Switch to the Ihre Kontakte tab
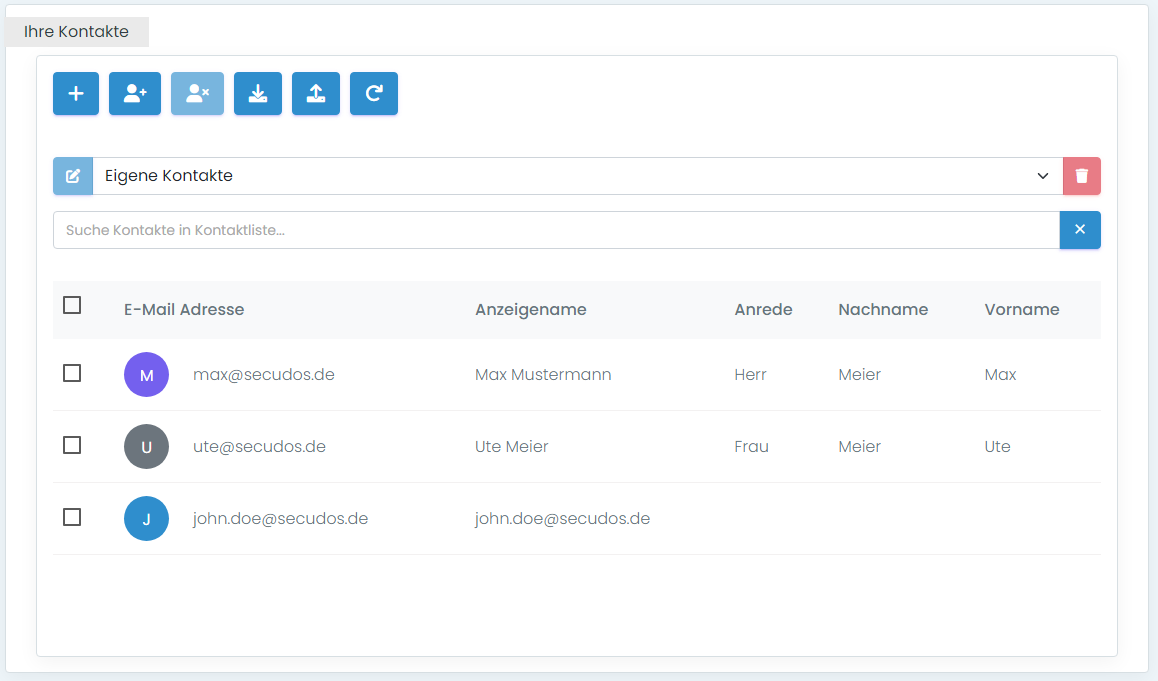Viewport: 1158px width, 681px height. click(x=77, y=31)
